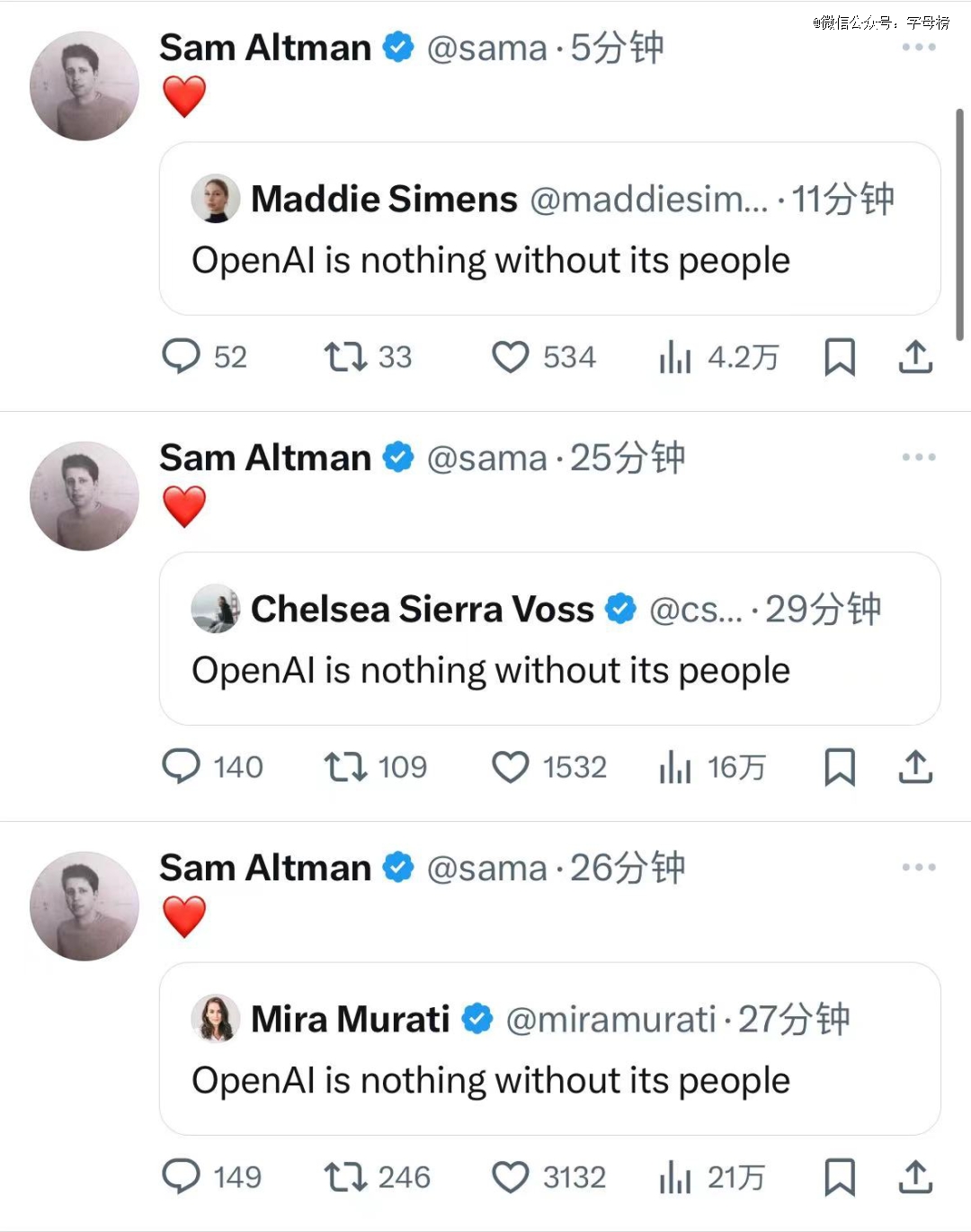Reply to the tweet quoting Maddie Simens
The height and width of the screenshot is (1232, 971).
tap(181, 356)
